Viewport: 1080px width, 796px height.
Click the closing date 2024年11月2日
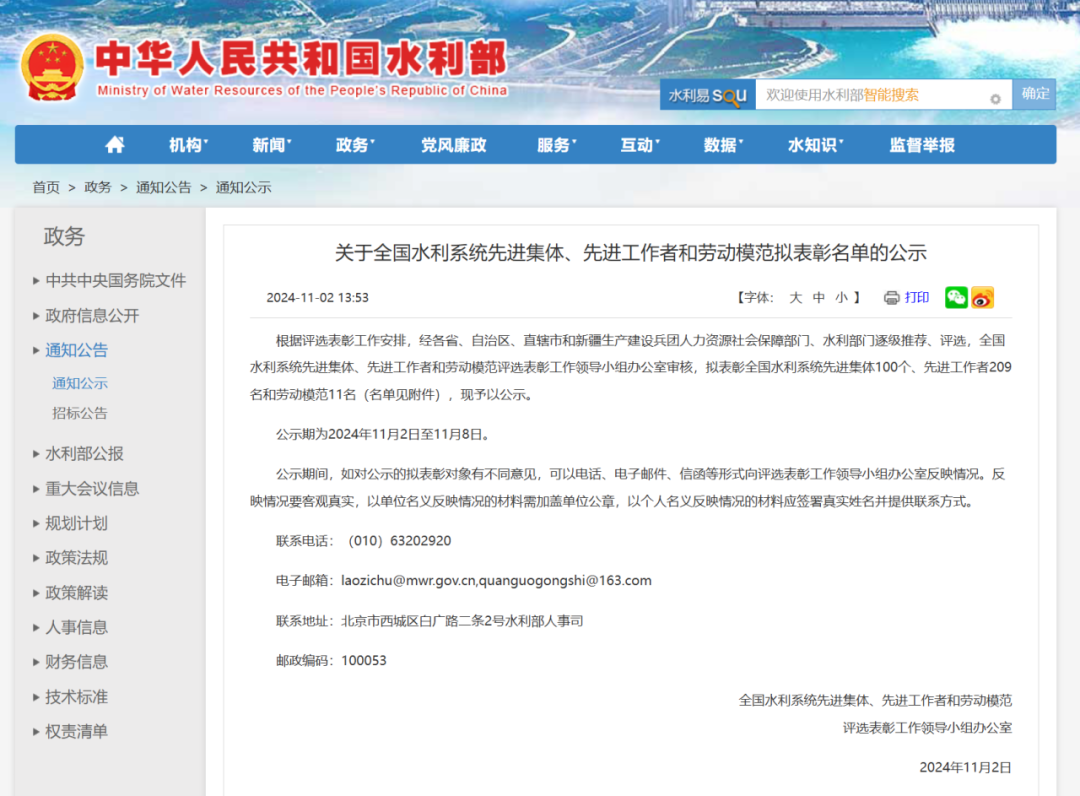(966, 767)
